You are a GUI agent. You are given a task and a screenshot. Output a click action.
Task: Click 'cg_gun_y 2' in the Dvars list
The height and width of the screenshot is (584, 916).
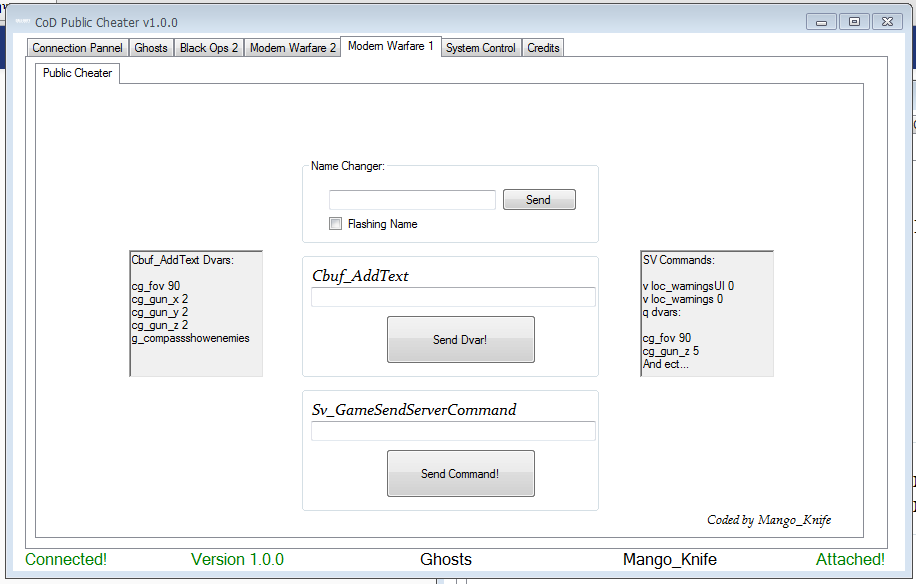(x=159, y=312)
